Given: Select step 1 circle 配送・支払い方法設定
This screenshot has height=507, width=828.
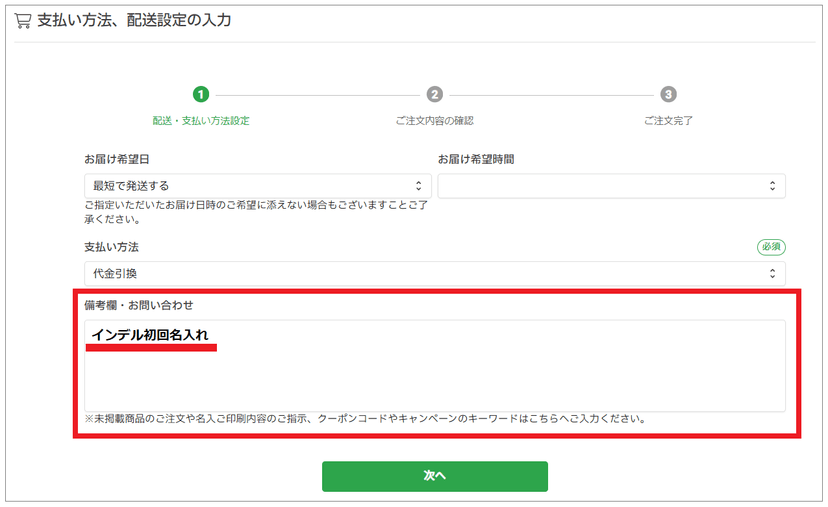Looking at the screenshot, I should pos(201,95).
